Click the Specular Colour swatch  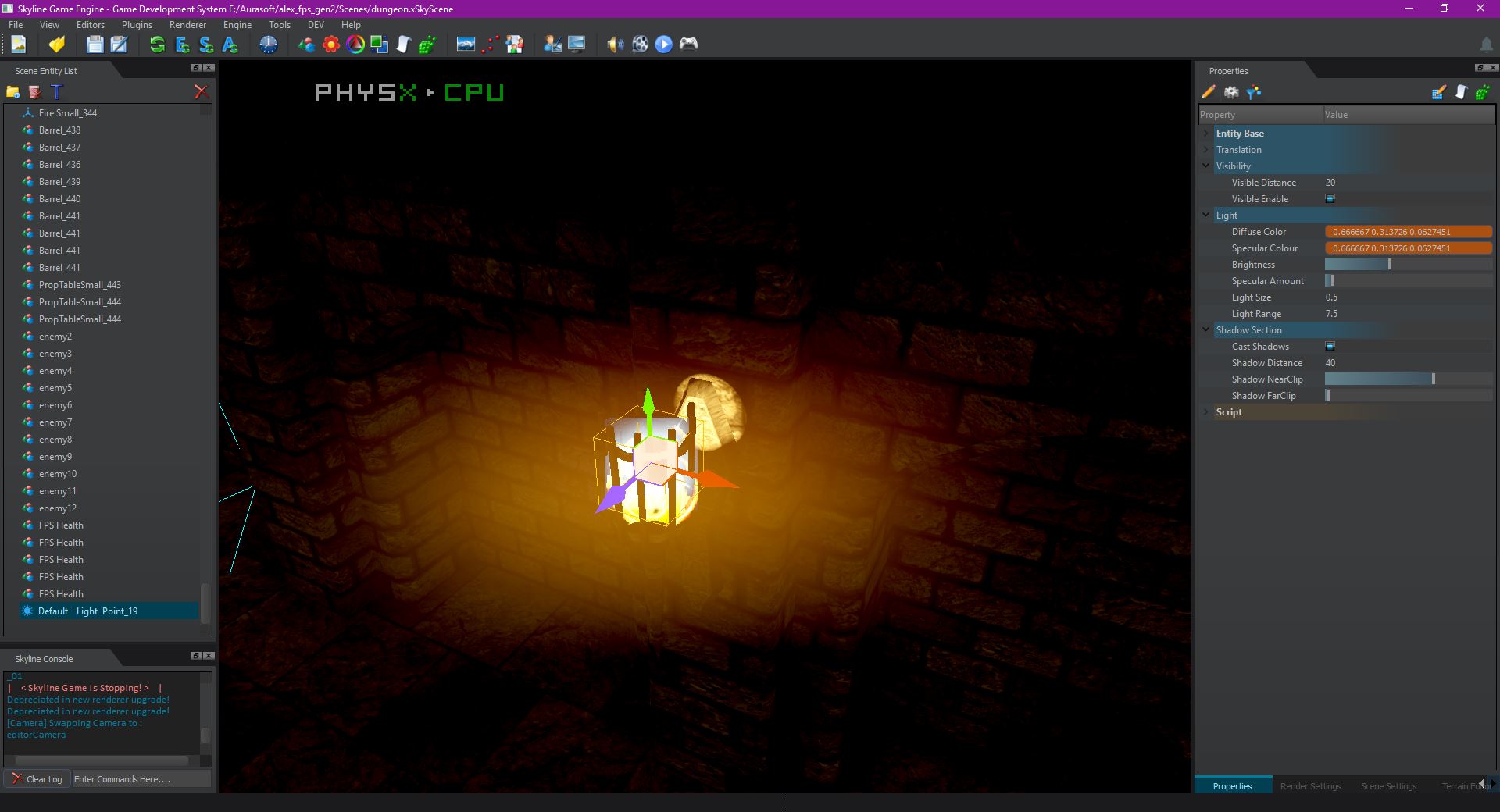(1409, 248)
